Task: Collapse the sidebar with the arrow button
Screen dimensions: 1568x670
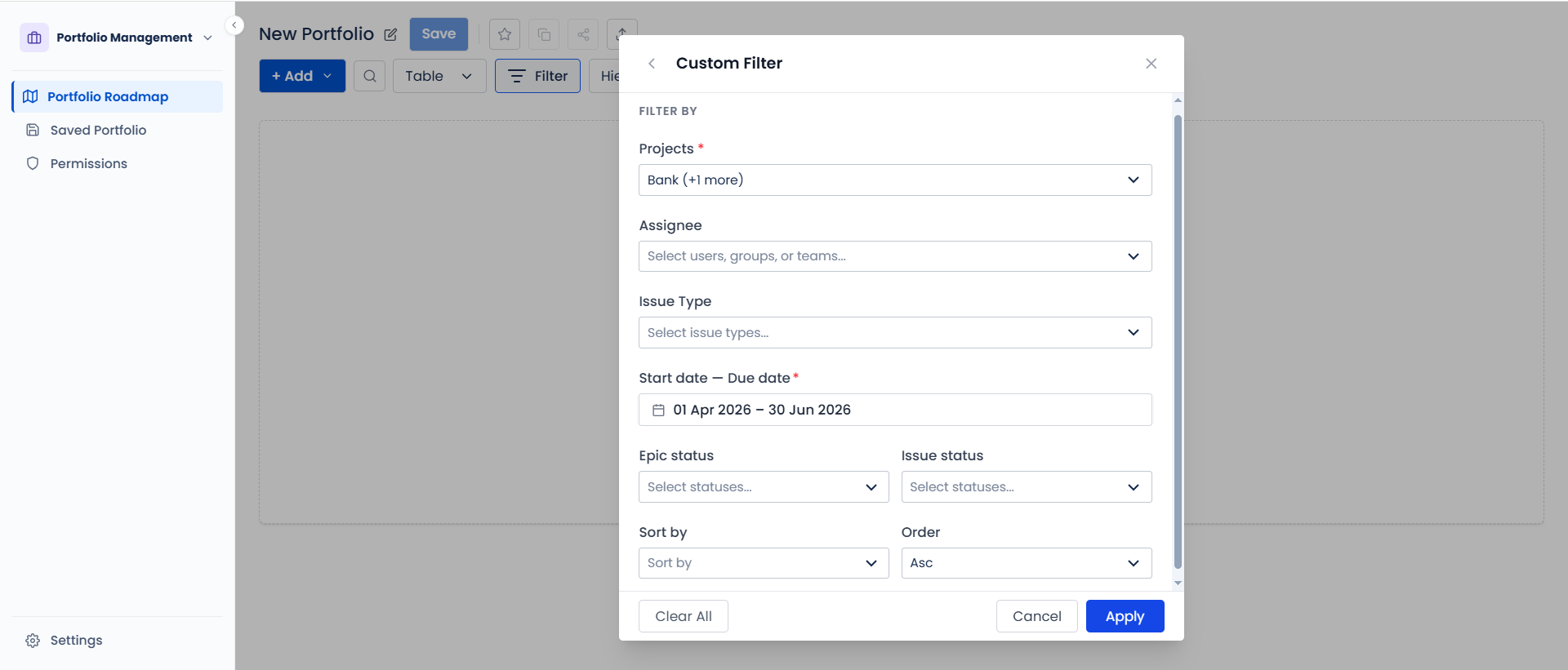Action: pos(234,25)
